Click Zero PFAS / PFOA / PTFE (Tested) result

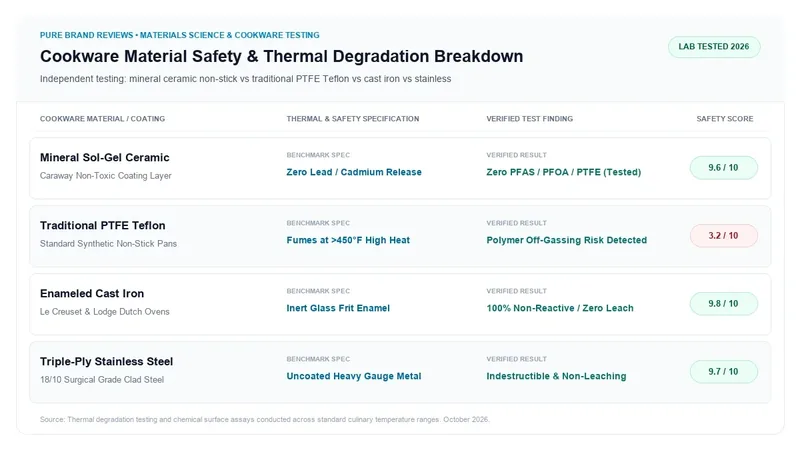pos(564,172)
